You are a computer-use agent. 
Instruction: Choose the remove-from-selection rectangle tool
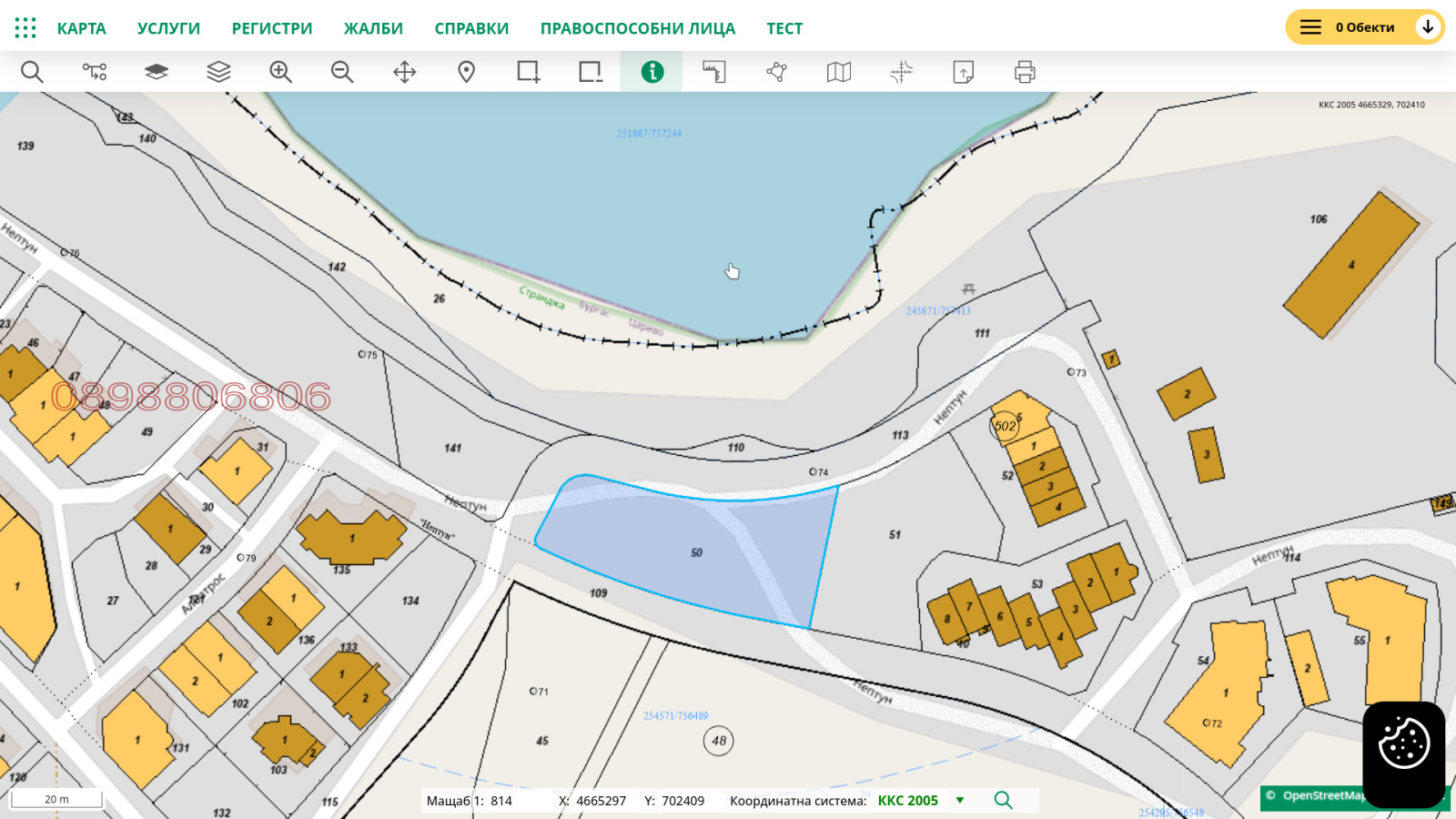(x=590, y=72)
